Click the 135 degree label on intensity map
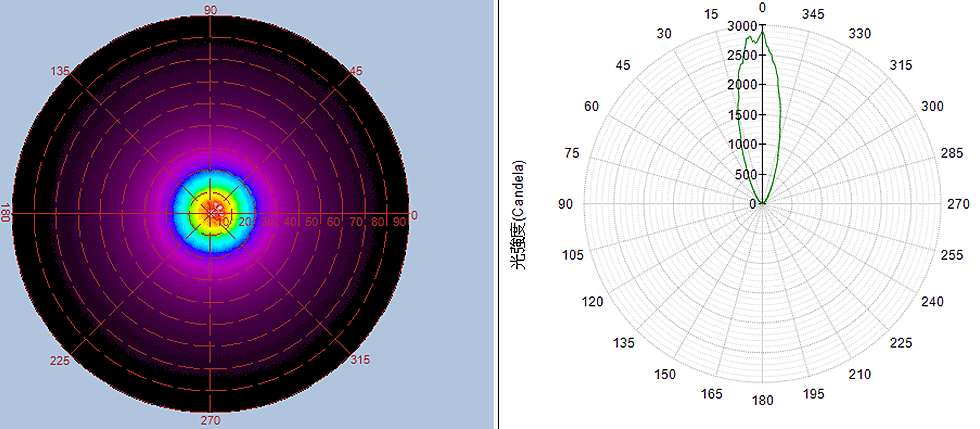This screenshot has width=980, height=429. pos(60,71)
